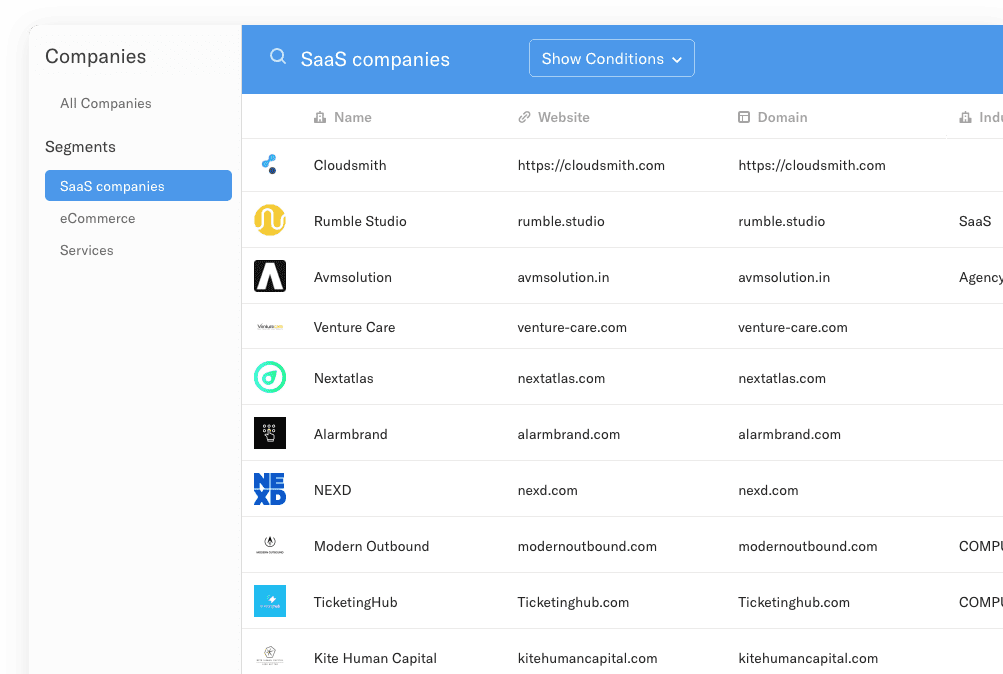Select the SaaS companies segment
The height and width of the screenshot is (674, 1003).
click(138, 185)
